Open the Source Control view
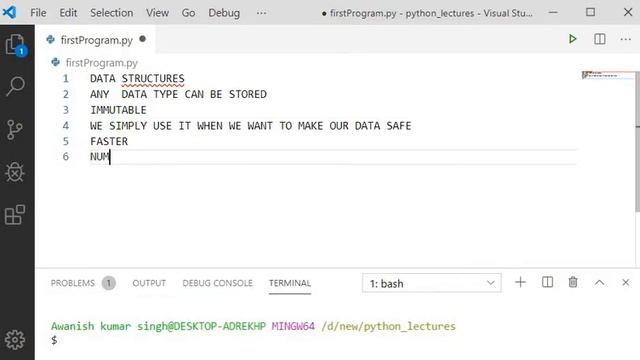Image resolution: width=640 pixels, height=360 pixels. 15,130
